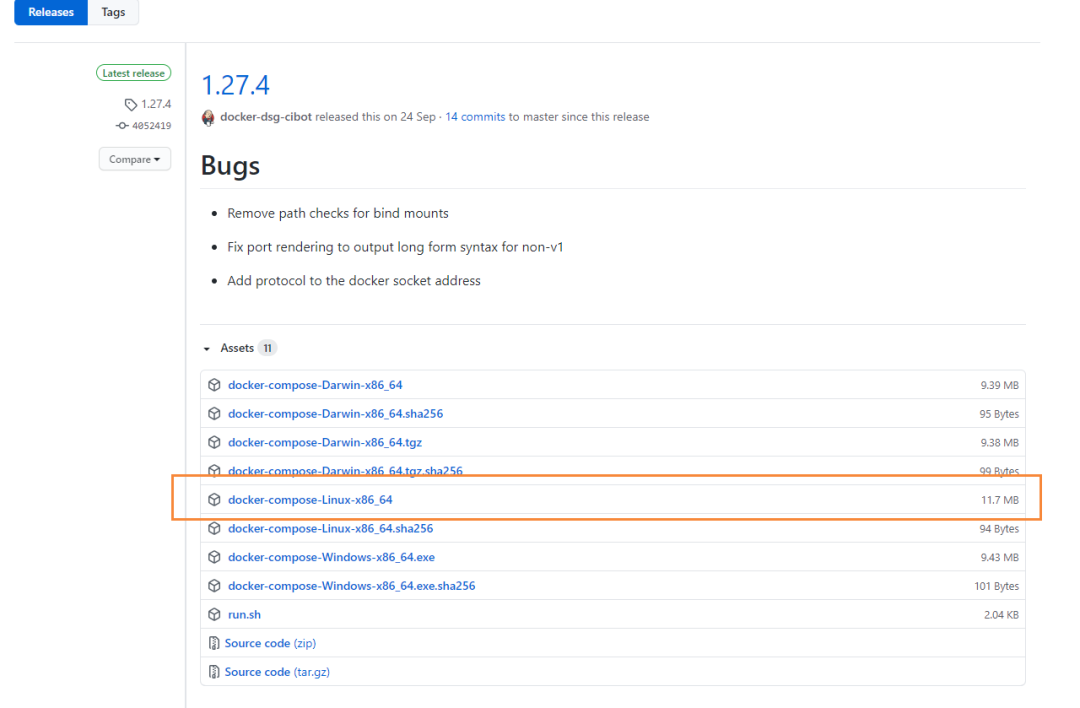Download the run.sh asset
Viewport: 1080px width, 708px height.
click(x=245, y=615)
